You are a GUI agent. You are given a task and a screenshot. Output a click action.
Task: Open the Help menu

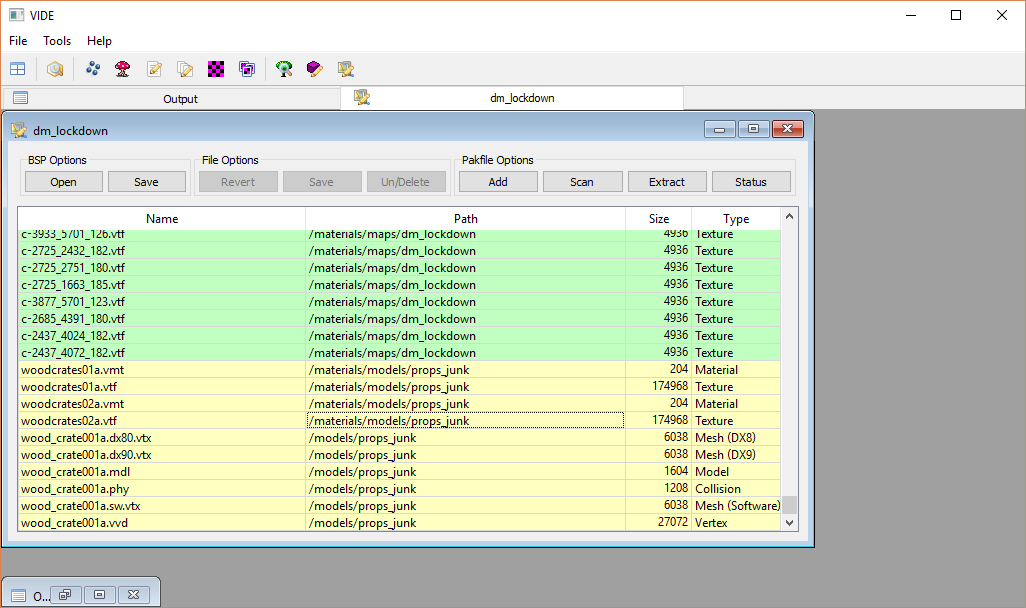(x=99, y=41)
